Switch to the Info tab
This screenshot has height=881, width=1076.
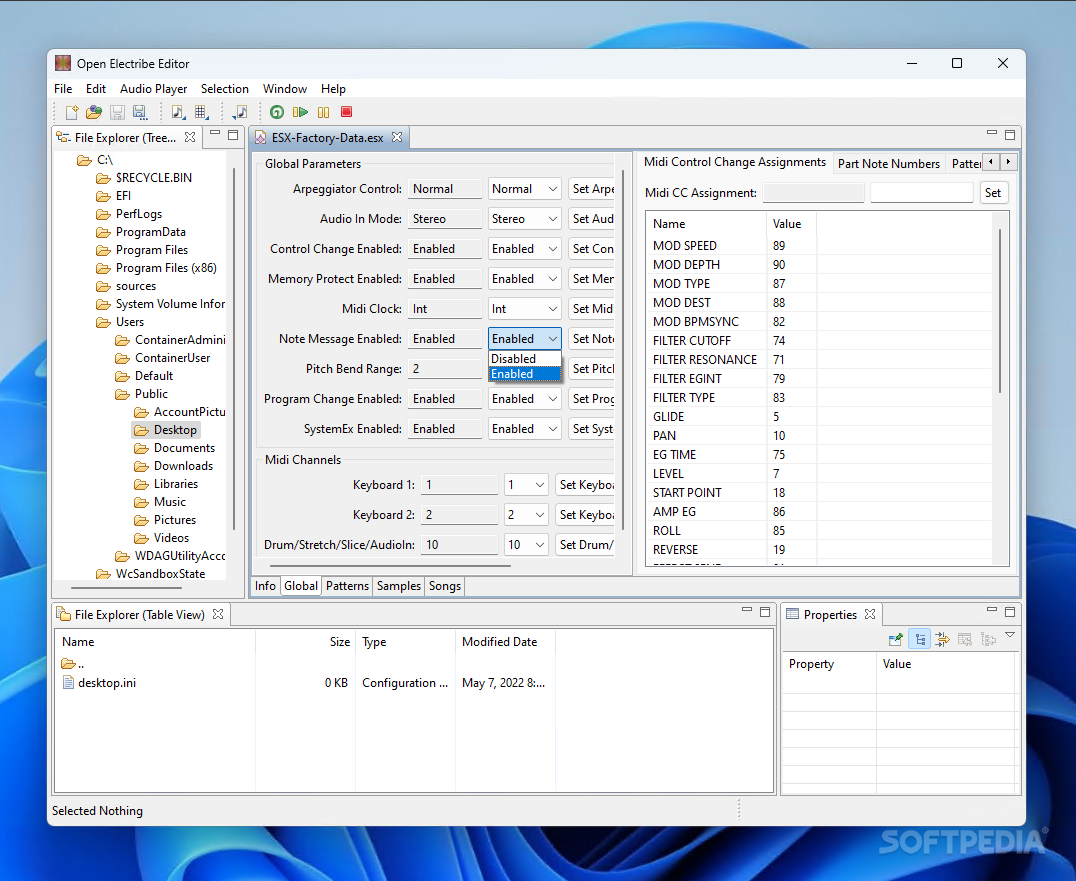pos(265,586)
